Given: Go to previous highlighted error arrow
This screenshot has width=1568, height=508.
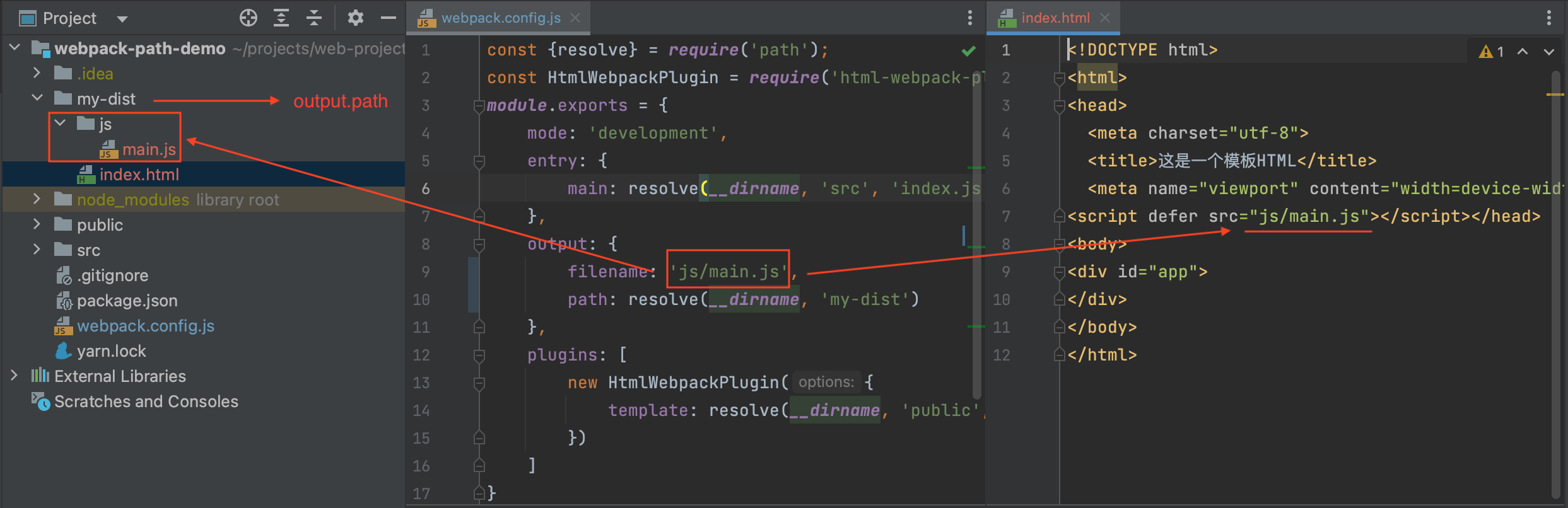Looking at the screenshot, I should pos(1523,52).
